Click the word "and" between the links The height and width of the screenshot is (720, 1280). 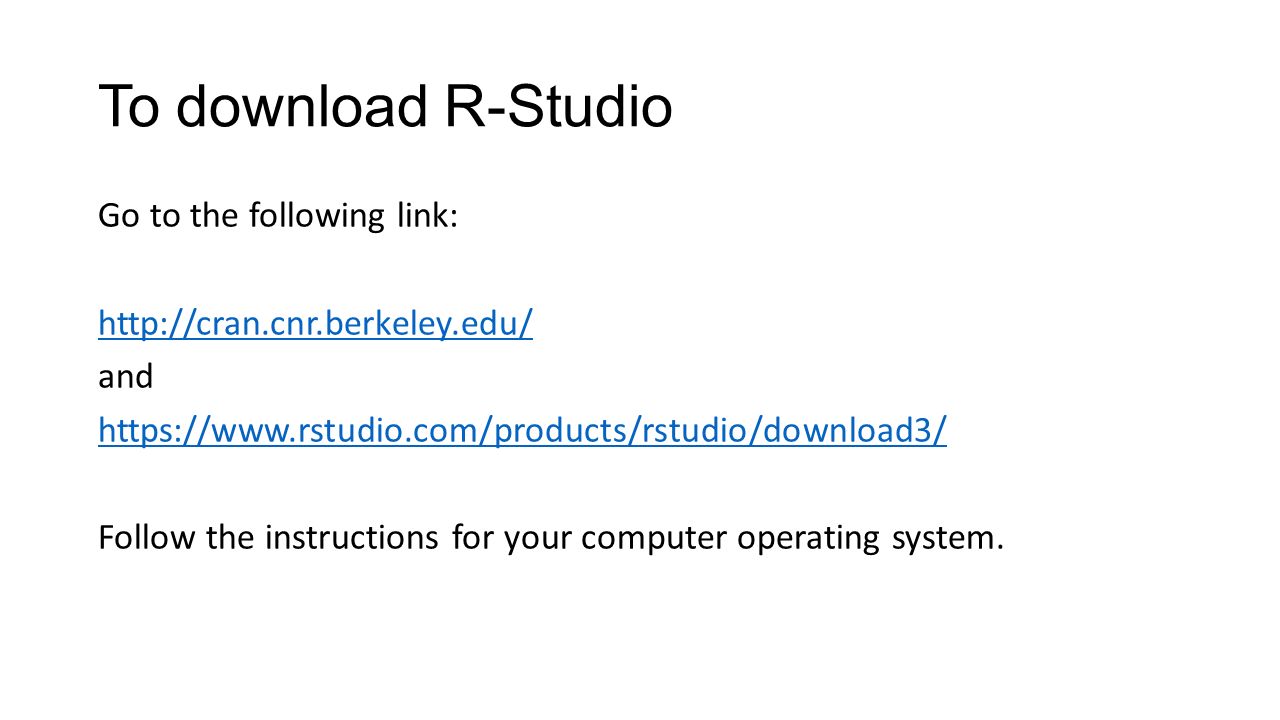pyautogui.click(x=125, y=377)
